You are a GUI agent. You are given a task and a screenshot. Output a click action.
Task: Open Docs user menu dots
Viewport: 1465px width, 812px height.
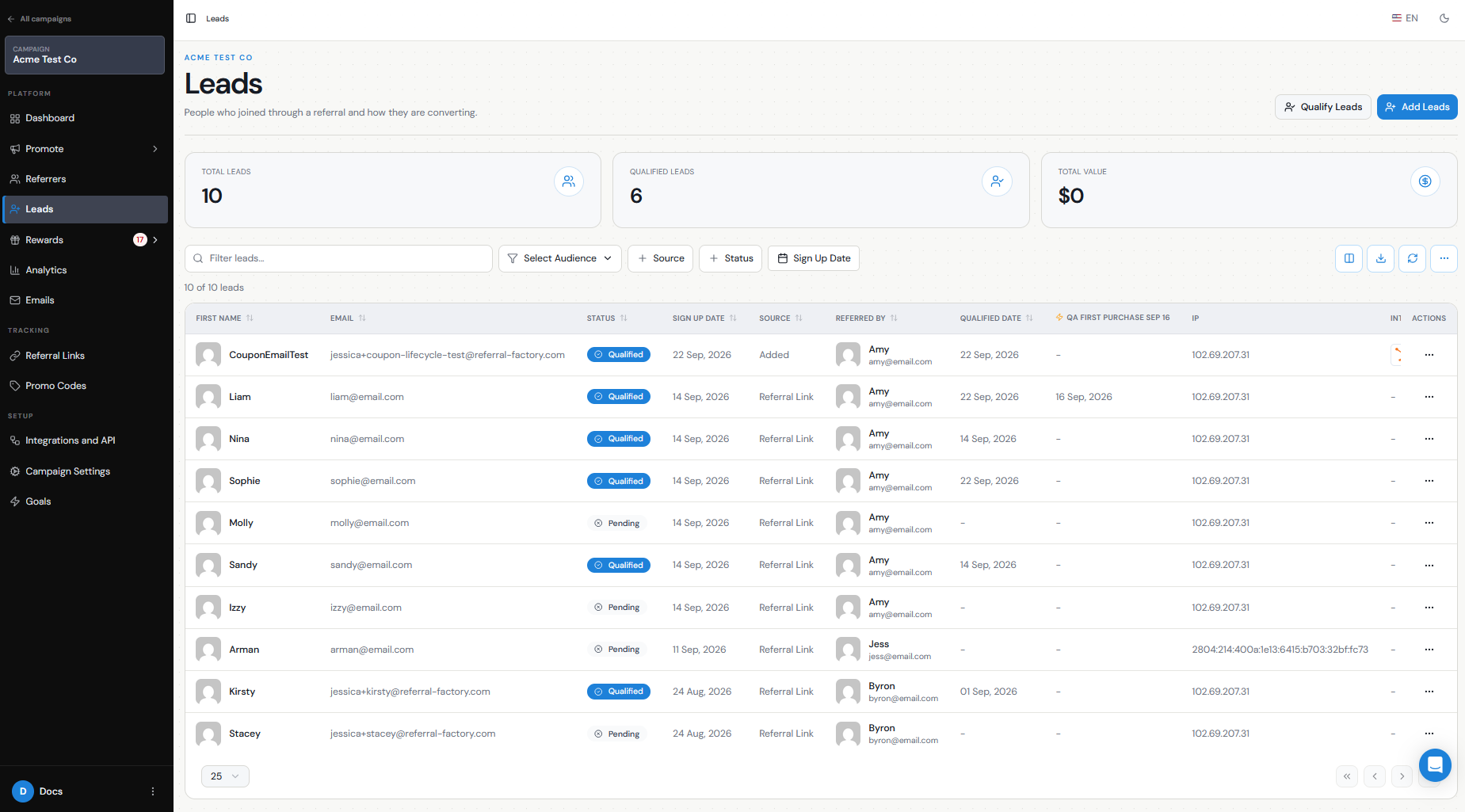(x=153, y=791)
